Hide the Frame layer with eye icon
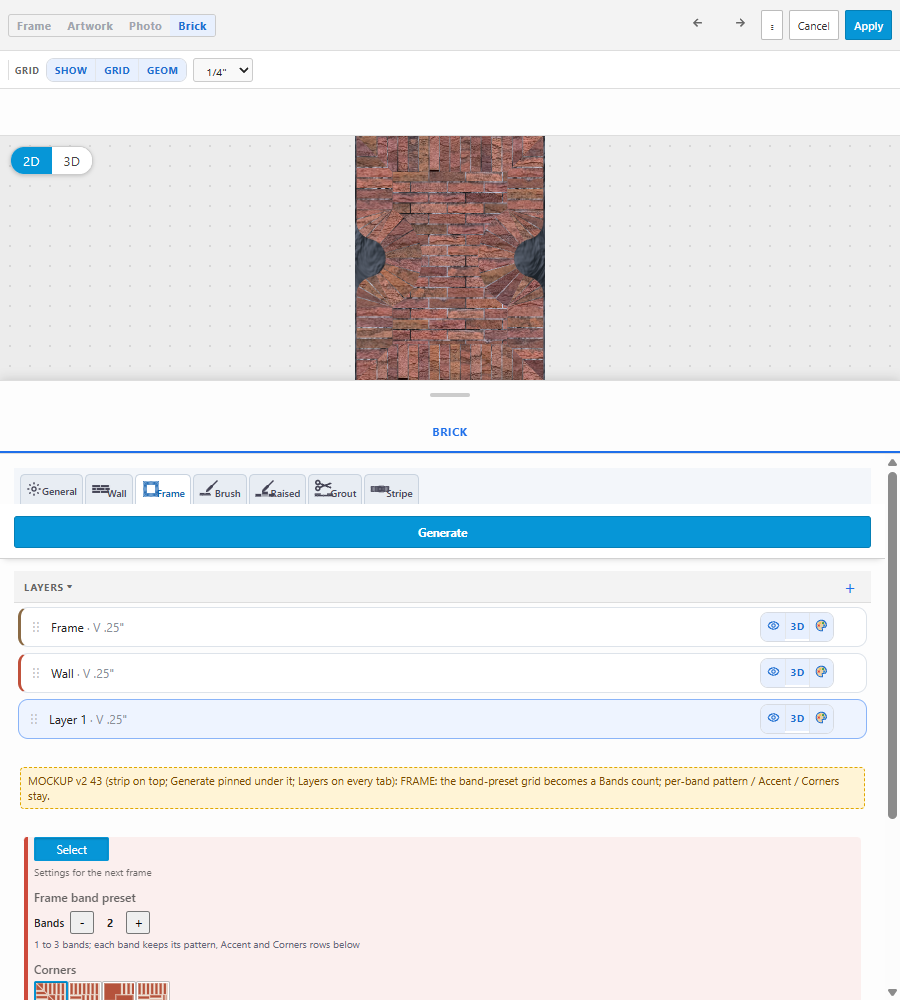The image size is (900, 1000). point(773,626)
